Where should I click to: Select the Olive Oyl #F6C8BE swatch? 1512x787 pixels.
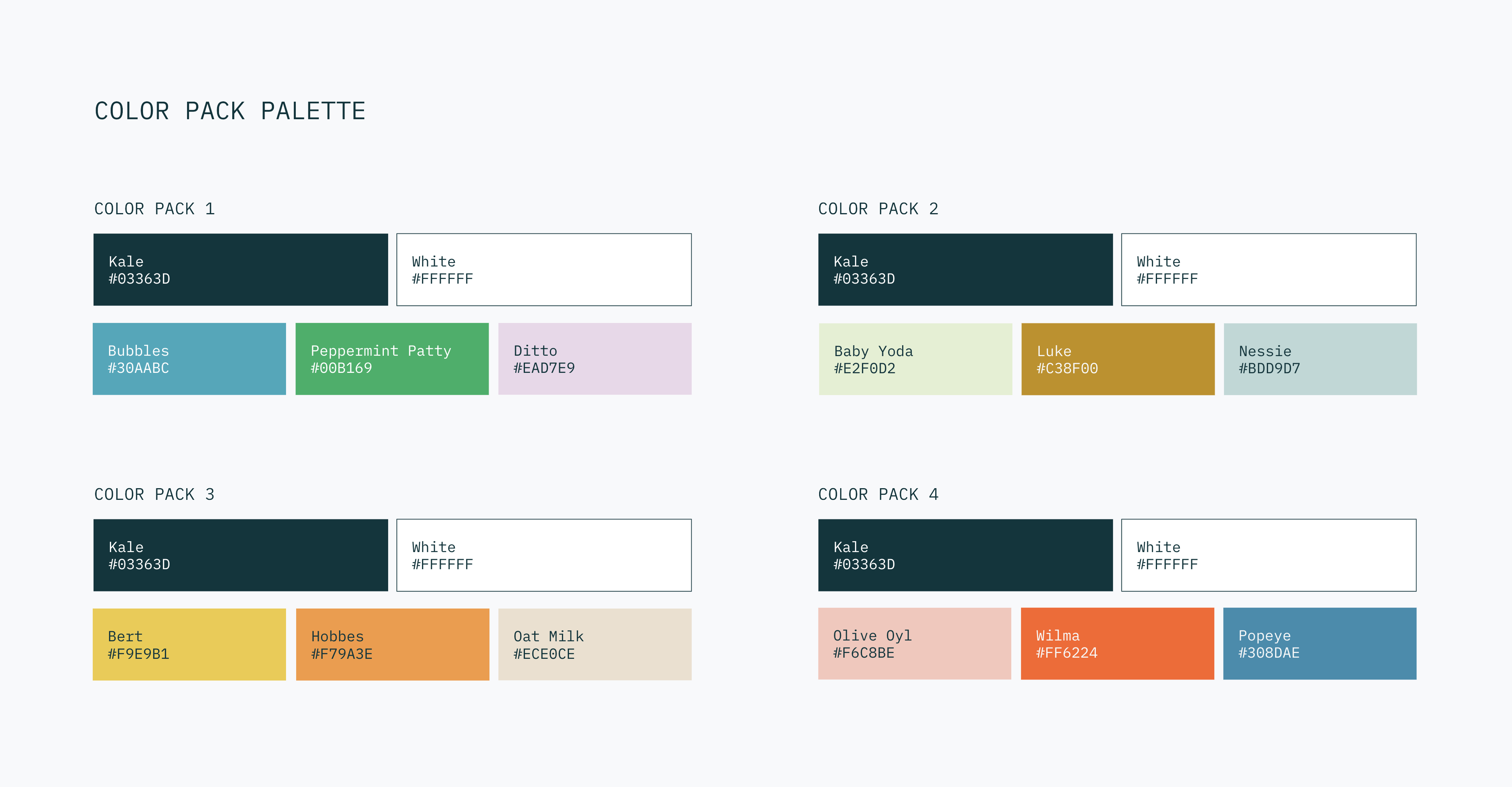pos(915,644)
